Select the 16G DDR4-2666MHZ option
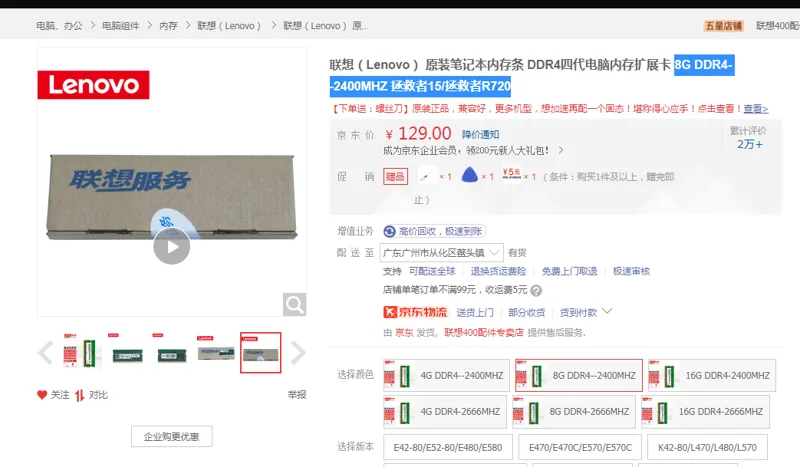The width and height of the screenshot is (800, 467). pyautogui.click(x=706, y=411)
